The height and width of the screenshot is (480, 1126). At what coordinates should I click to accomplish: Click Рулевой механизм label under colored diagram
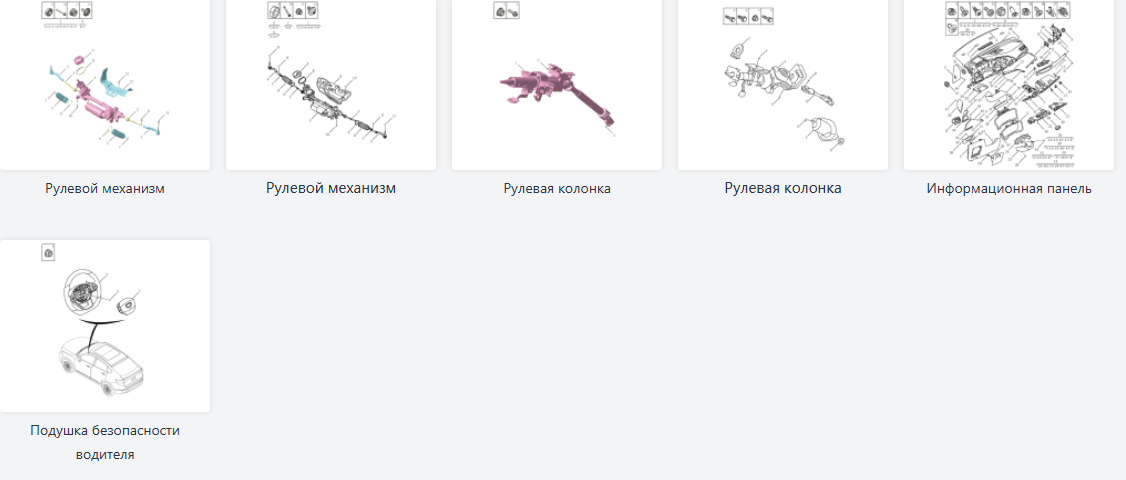coord(105,189)
